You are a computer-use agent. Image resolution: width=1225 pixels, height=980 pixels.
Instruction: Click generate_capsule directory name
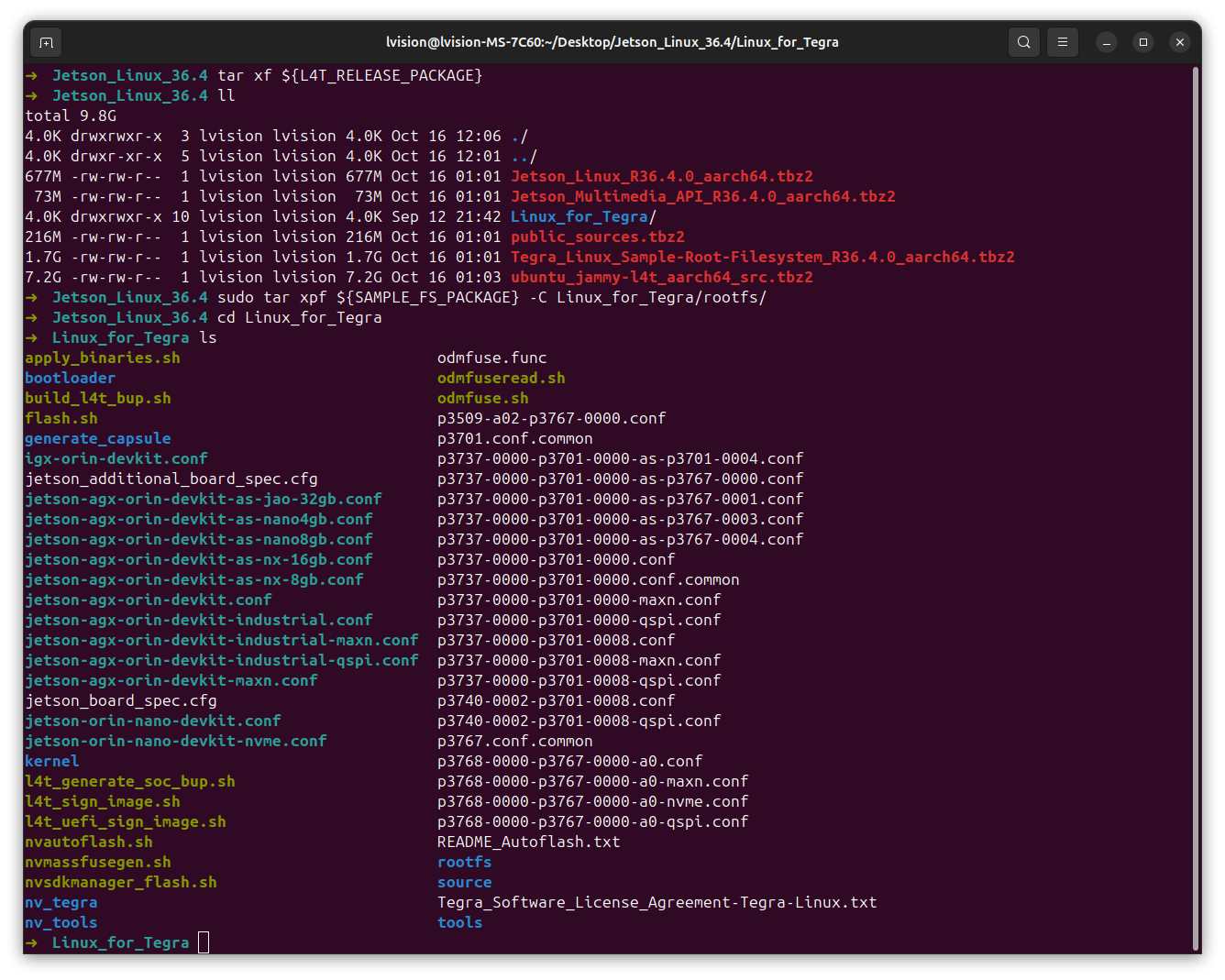(98, 438)
